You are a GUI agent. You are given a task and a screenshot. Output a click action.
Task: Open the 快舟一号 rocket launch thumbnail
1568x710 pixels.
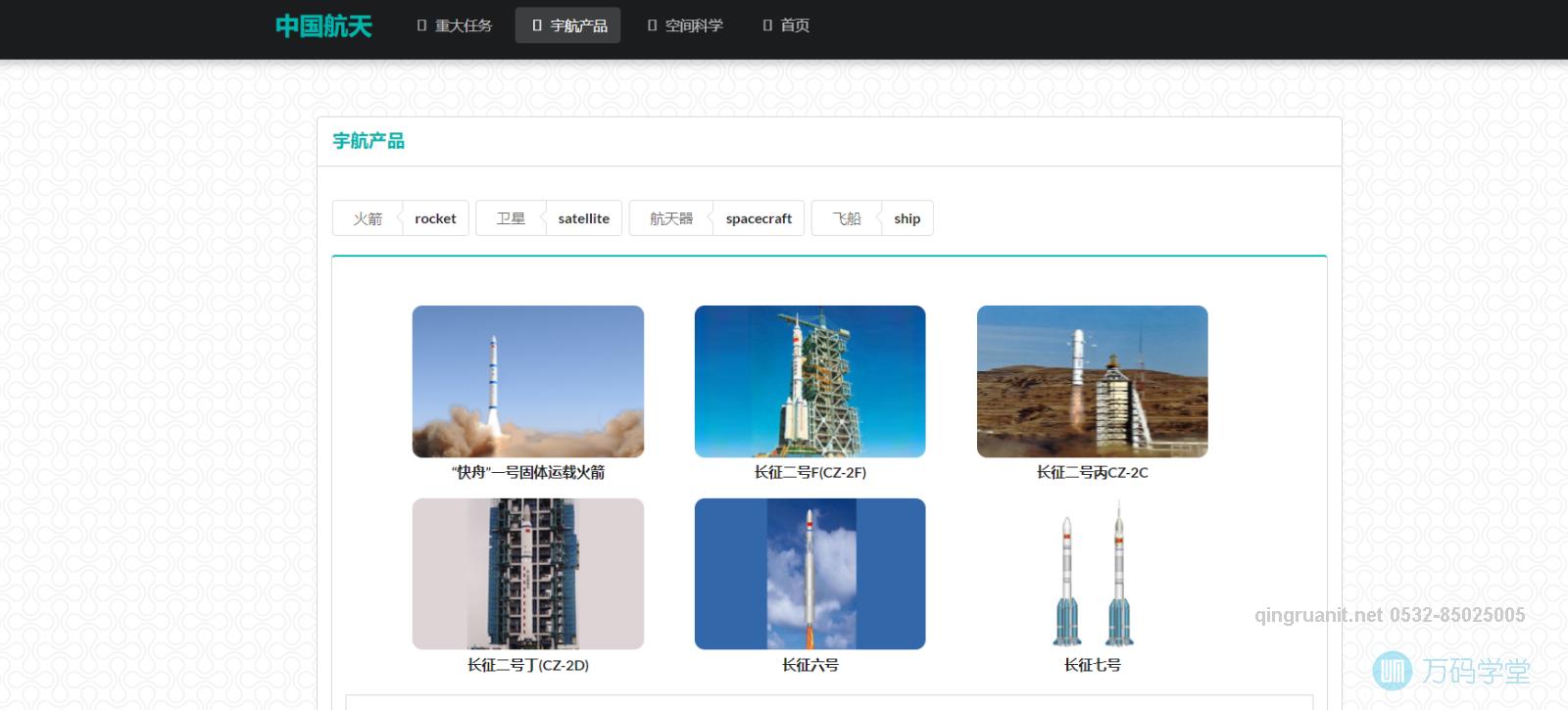[528, 382]
